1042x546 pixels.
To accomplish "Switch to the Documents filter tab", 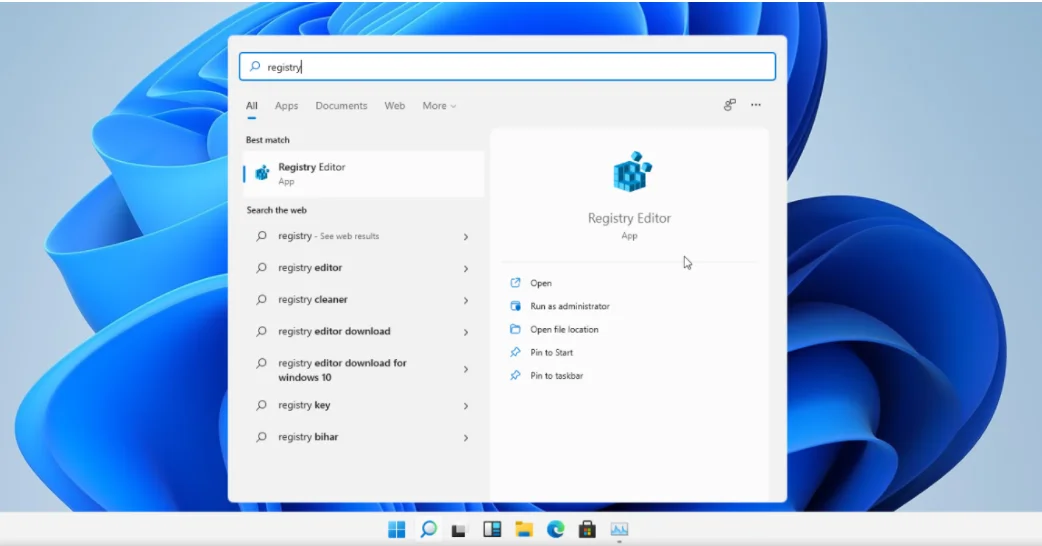I will (x=341, y=106).
